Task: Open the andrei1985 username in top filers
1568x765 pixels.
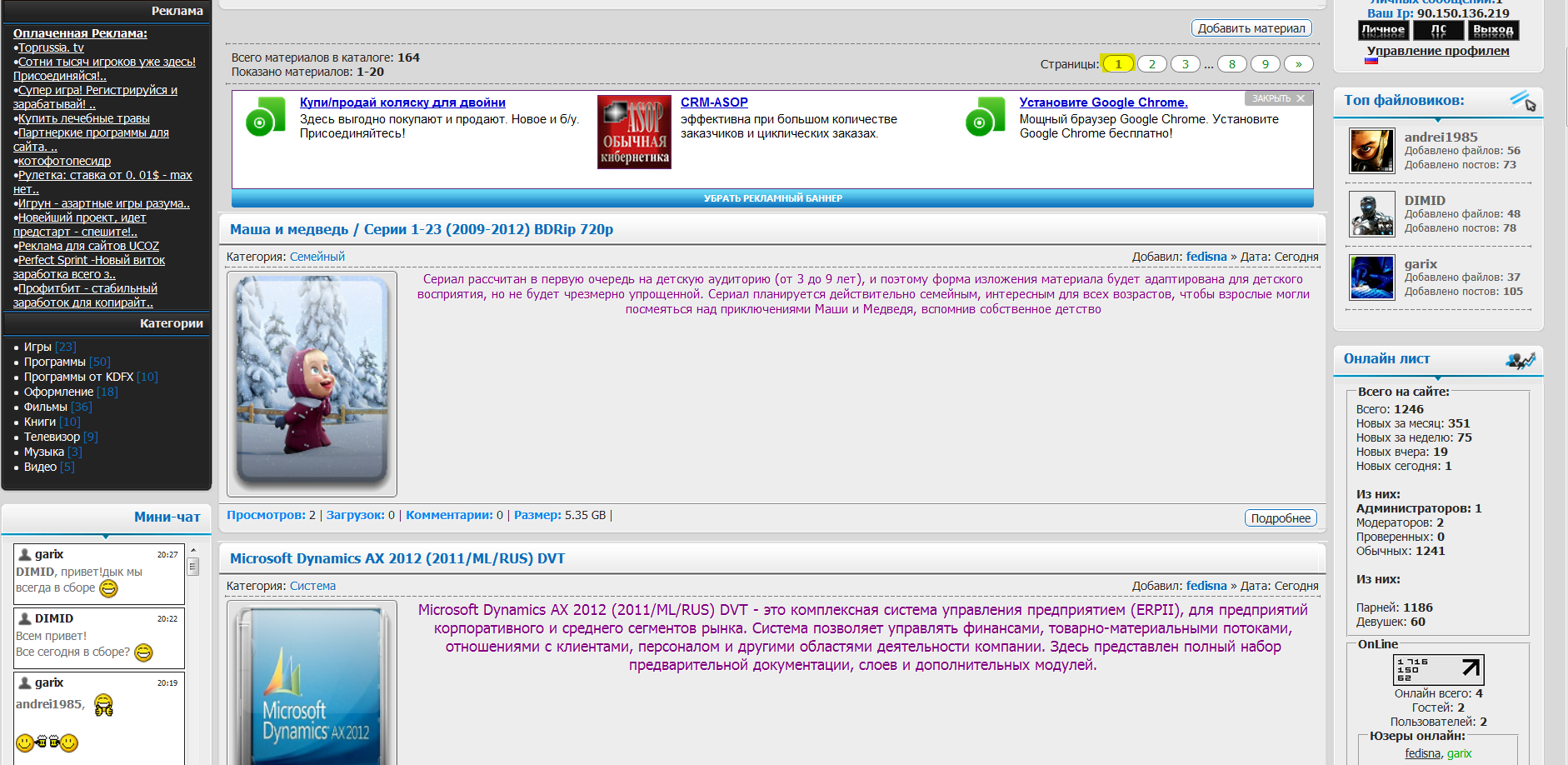Action: point(1441,137)
